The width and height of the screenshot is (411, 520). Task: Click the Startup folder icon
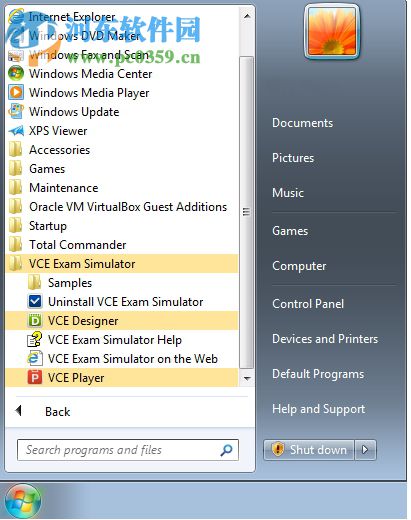coord(15,225)
